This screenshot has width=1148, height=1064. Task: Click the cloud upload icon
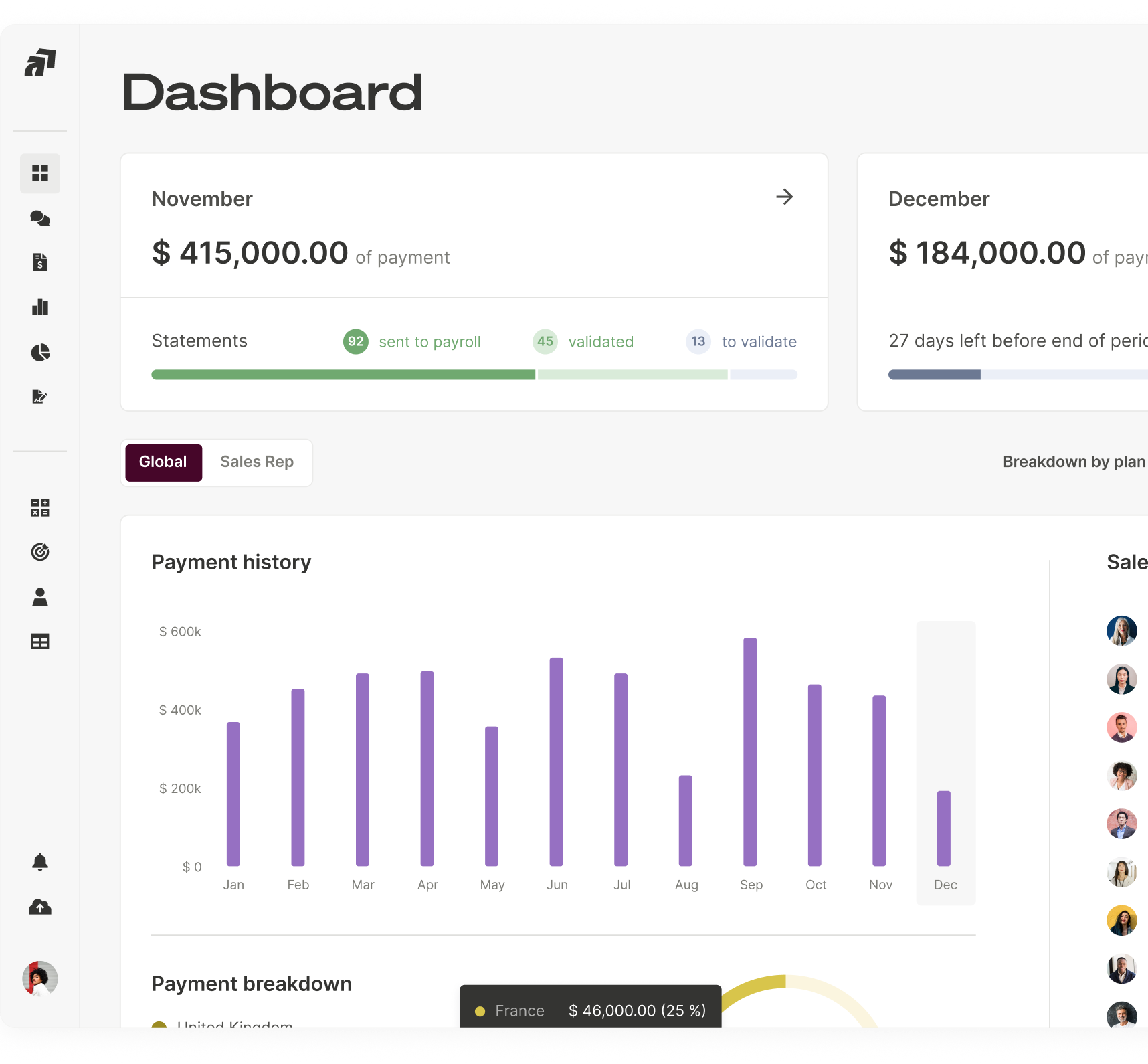(x=40, y=907)
